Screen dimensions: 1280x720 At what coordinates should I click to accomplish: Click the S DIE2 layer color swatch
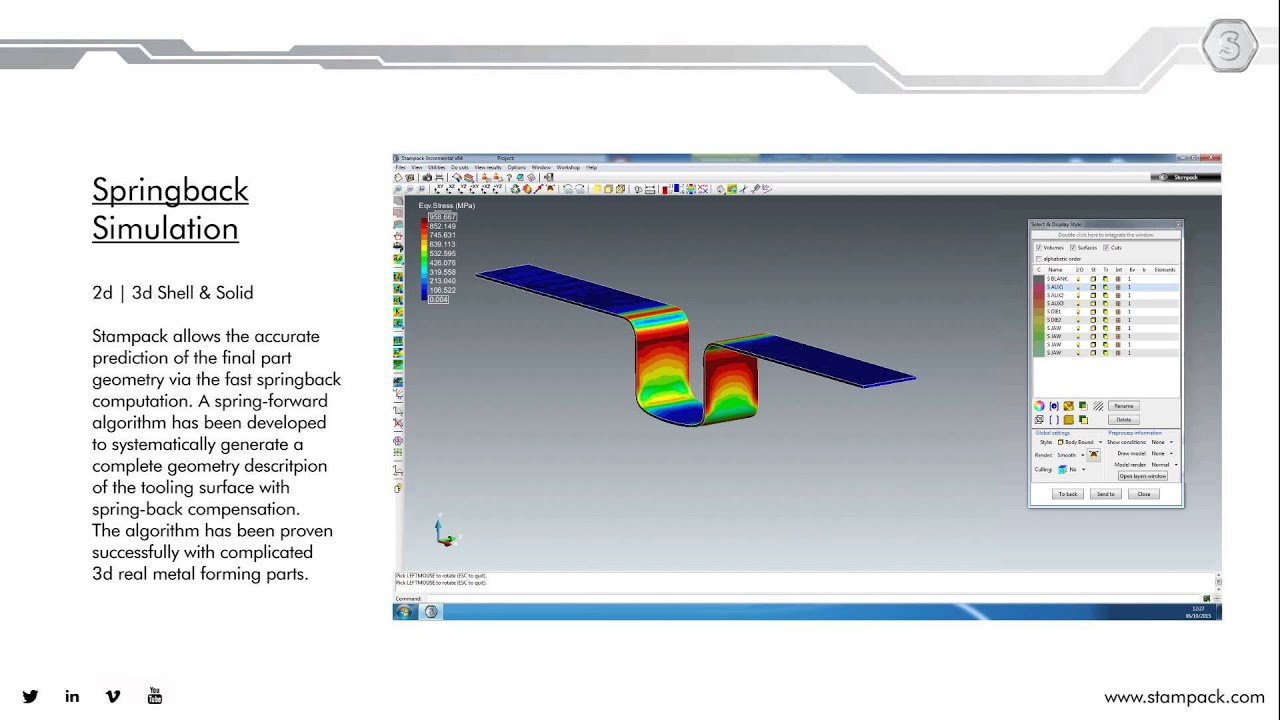point(1039,320)
